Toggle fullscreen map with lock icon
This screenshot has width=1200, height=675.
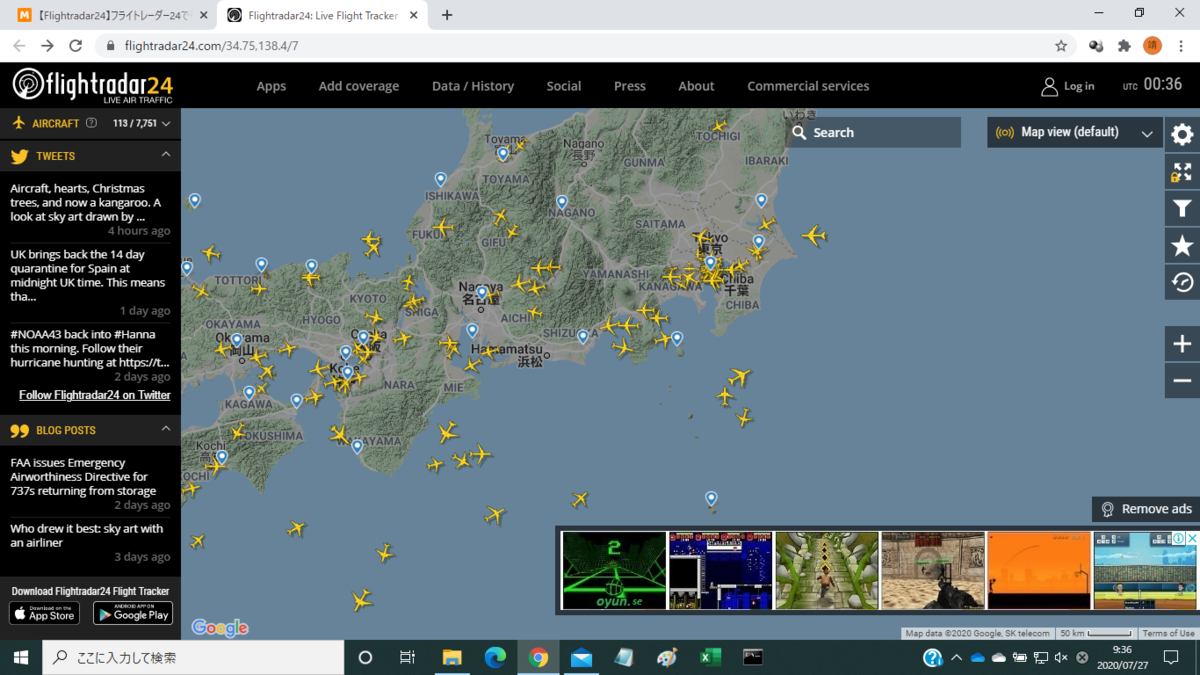click(x=1182, y=172)
